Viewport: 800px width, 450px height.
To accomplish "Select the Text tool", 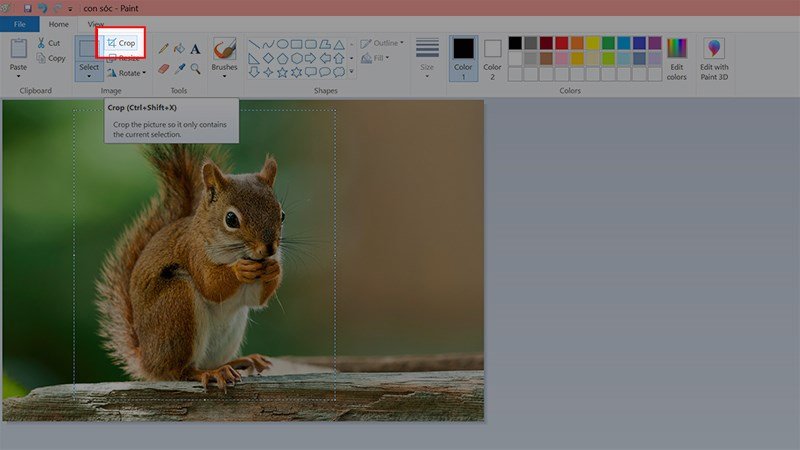I will click(195, 49).
